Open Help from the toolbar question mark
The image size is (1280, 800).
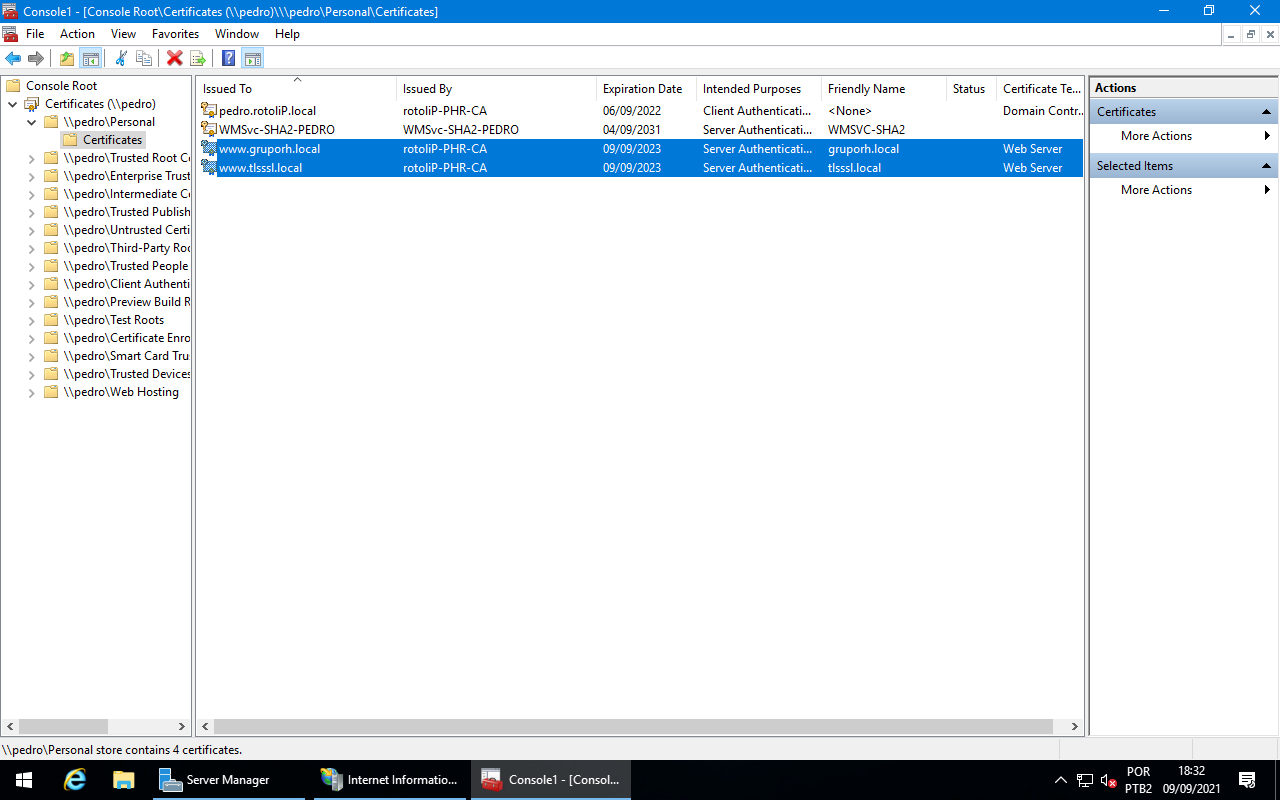228,58
